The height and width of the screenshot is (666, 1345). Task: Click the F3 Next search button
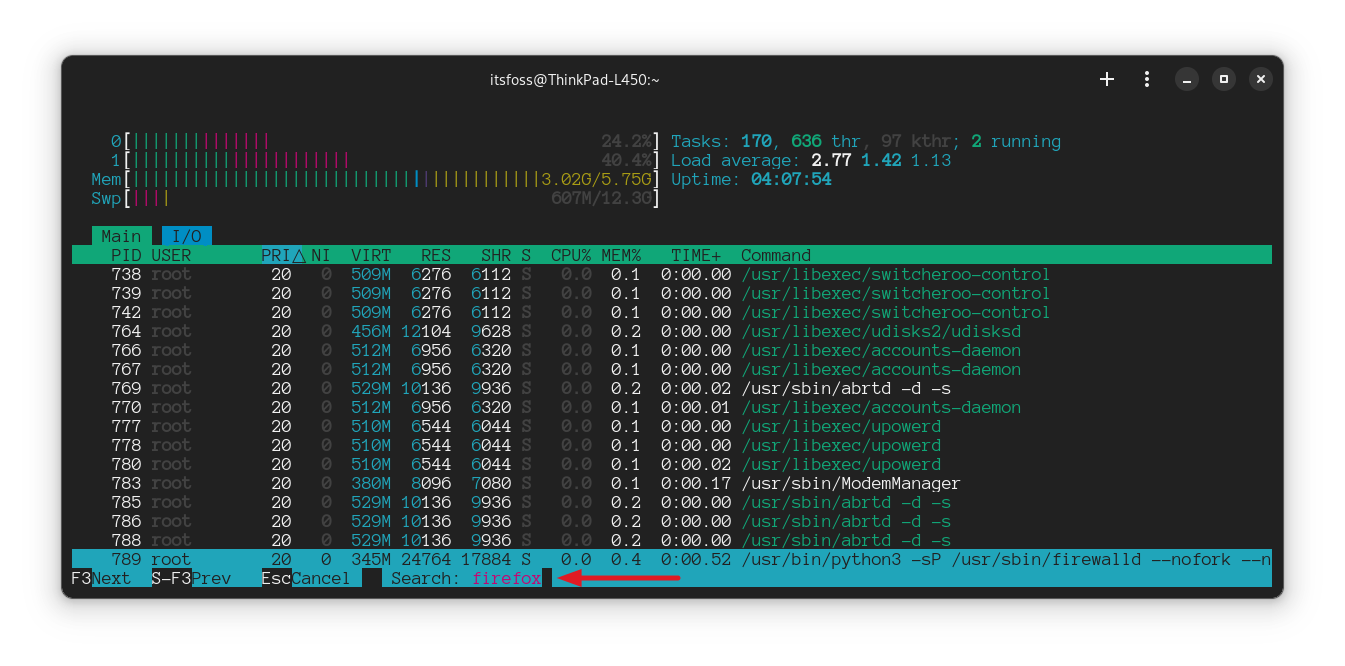(x=101, y=578)
